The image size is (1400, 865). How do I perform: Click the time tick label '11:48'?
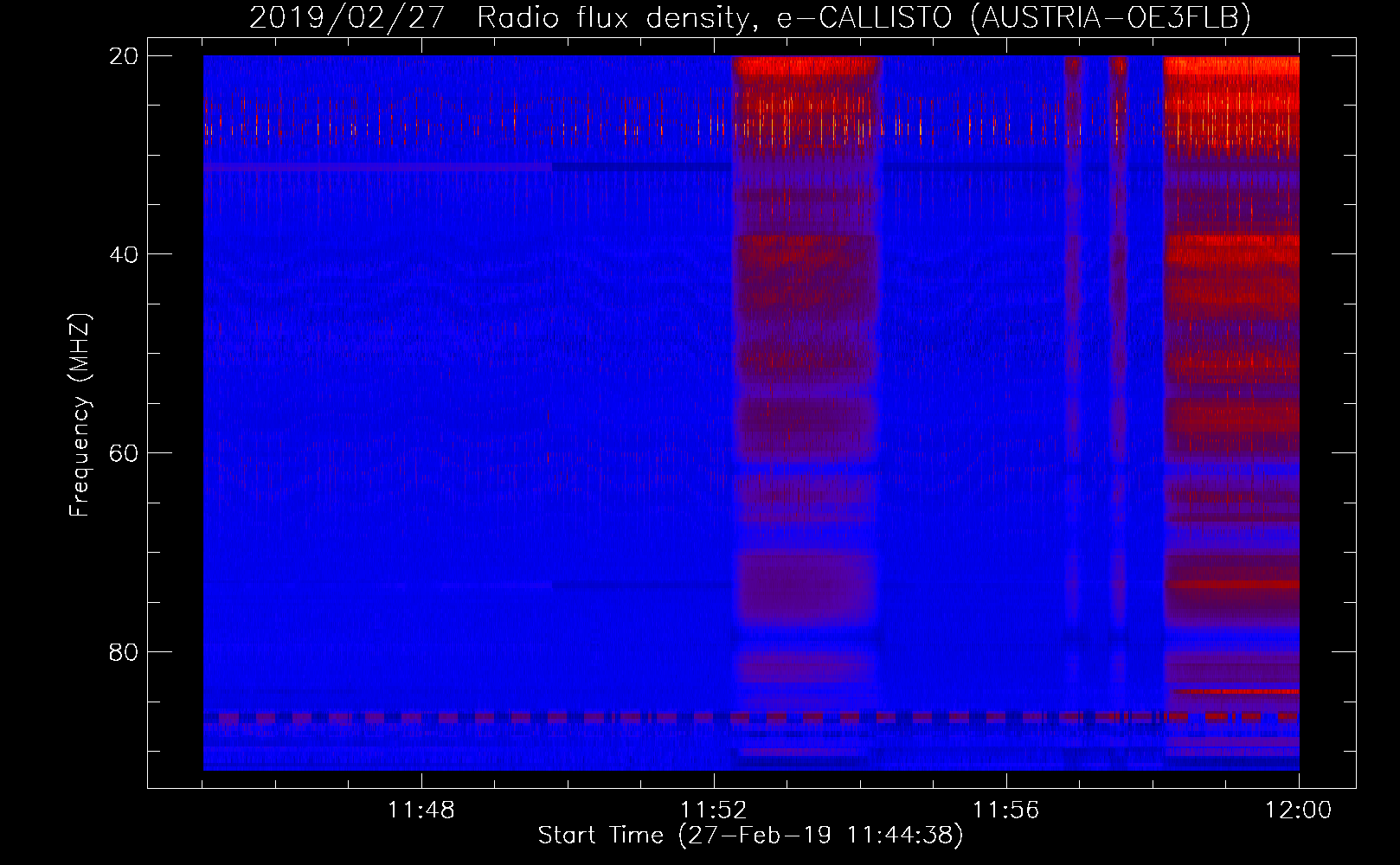point(421,811)
